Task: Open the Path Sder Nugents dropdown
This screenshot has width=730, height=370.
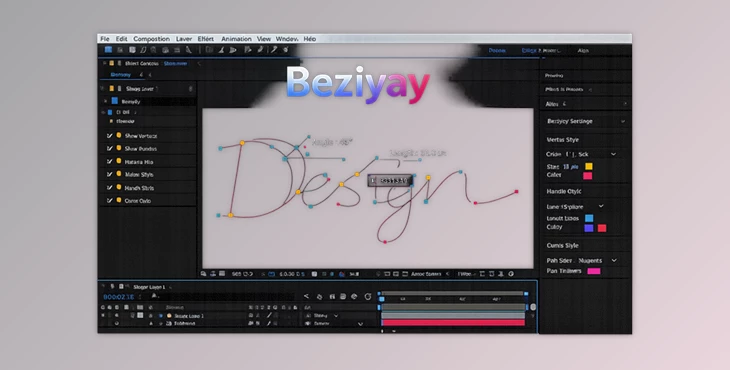Action: tap(614, 261)
